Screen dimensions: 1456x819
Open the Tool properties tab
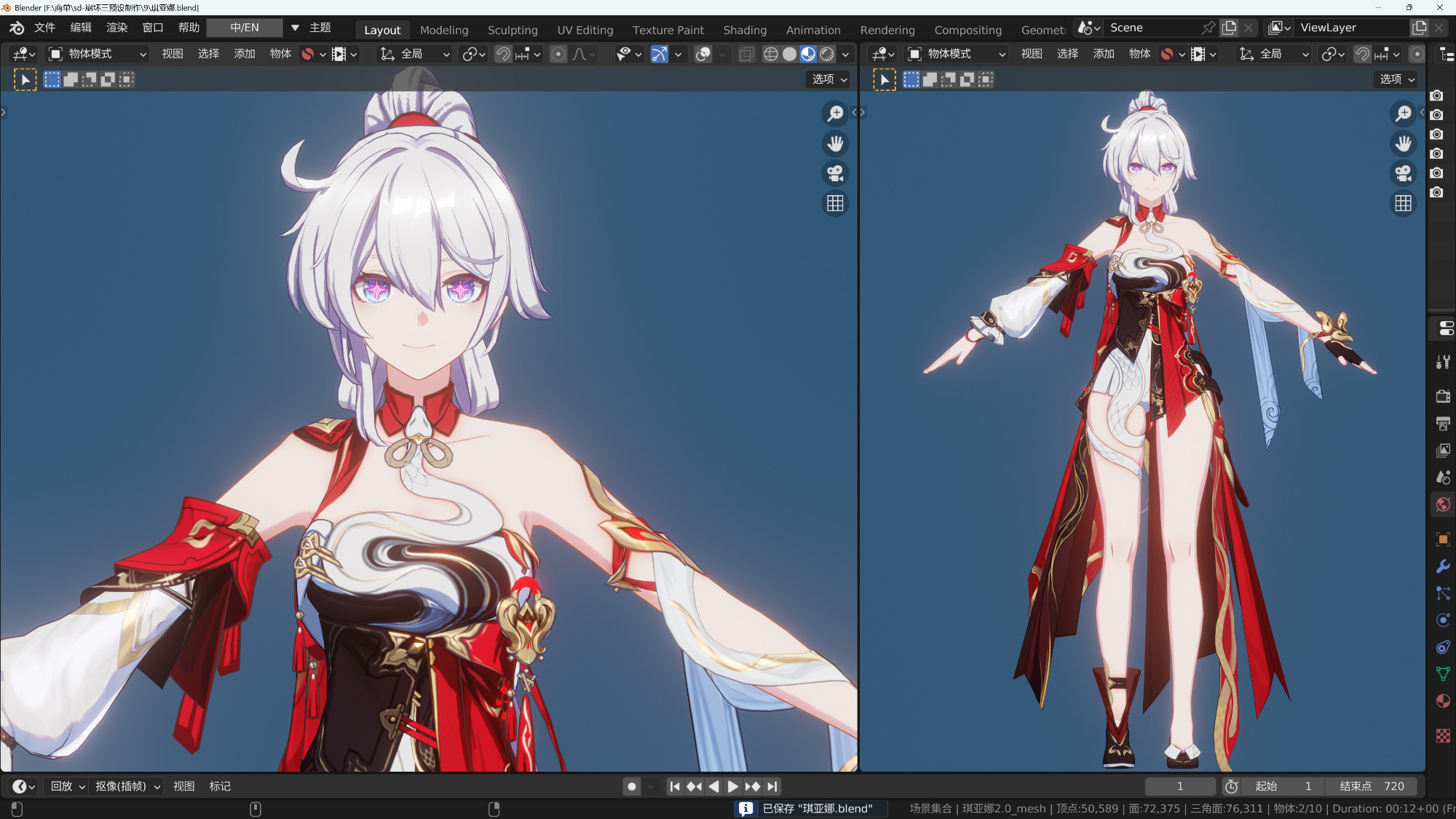1443,362
